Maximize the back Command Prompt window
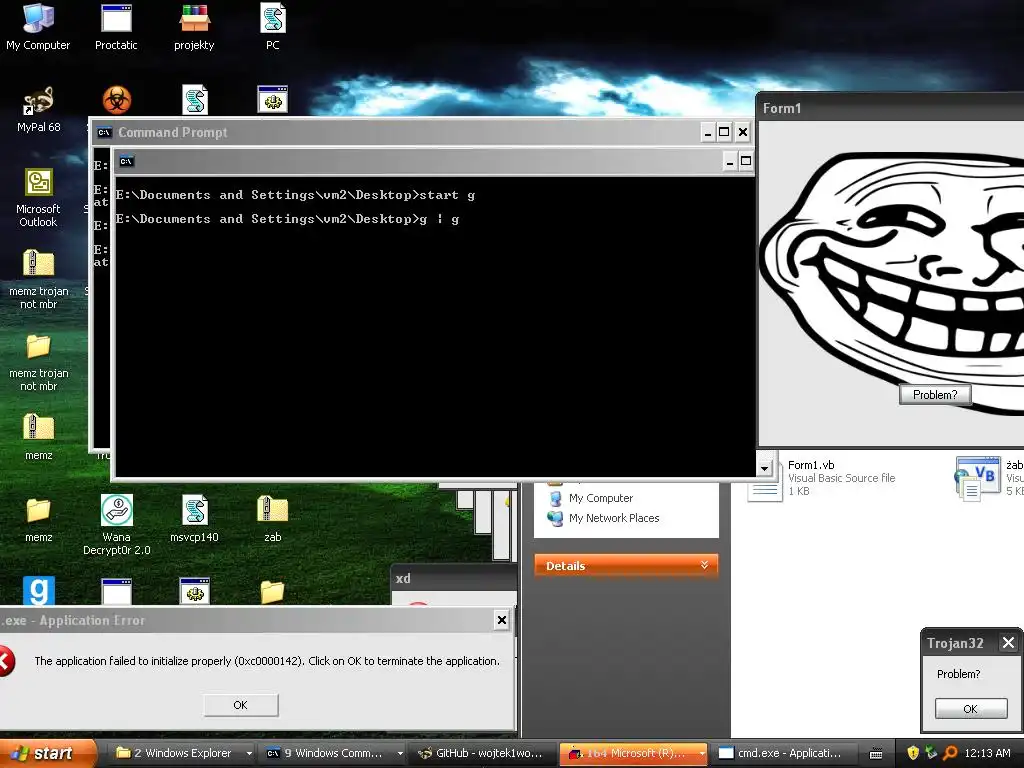Viewport: 1024px width, 768px height. (x=724, y=133)
